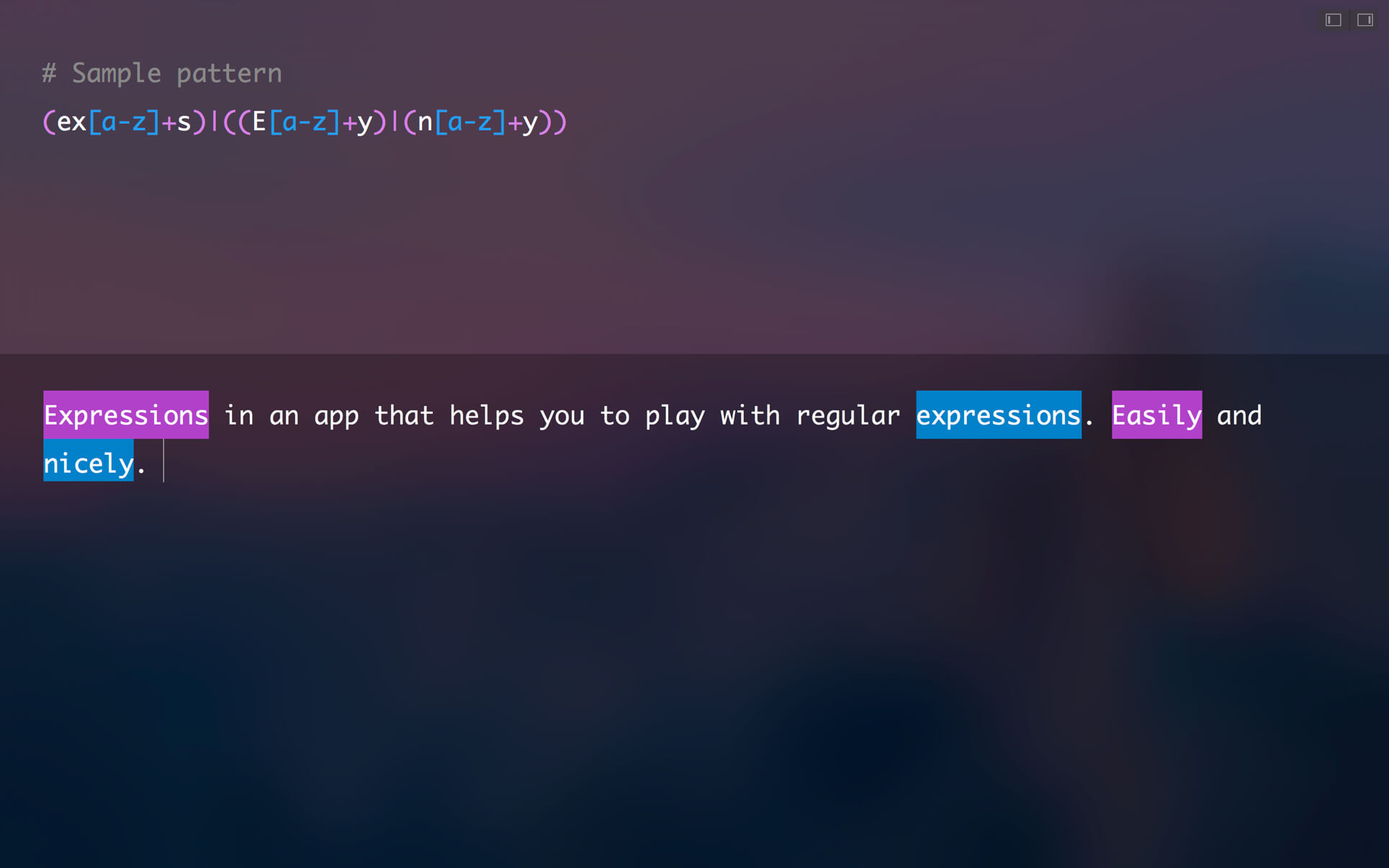Click the '# Sample pattern' comment line
Image resolution: width=1389 pixels, height=868 pixels.
coord(162,73)
